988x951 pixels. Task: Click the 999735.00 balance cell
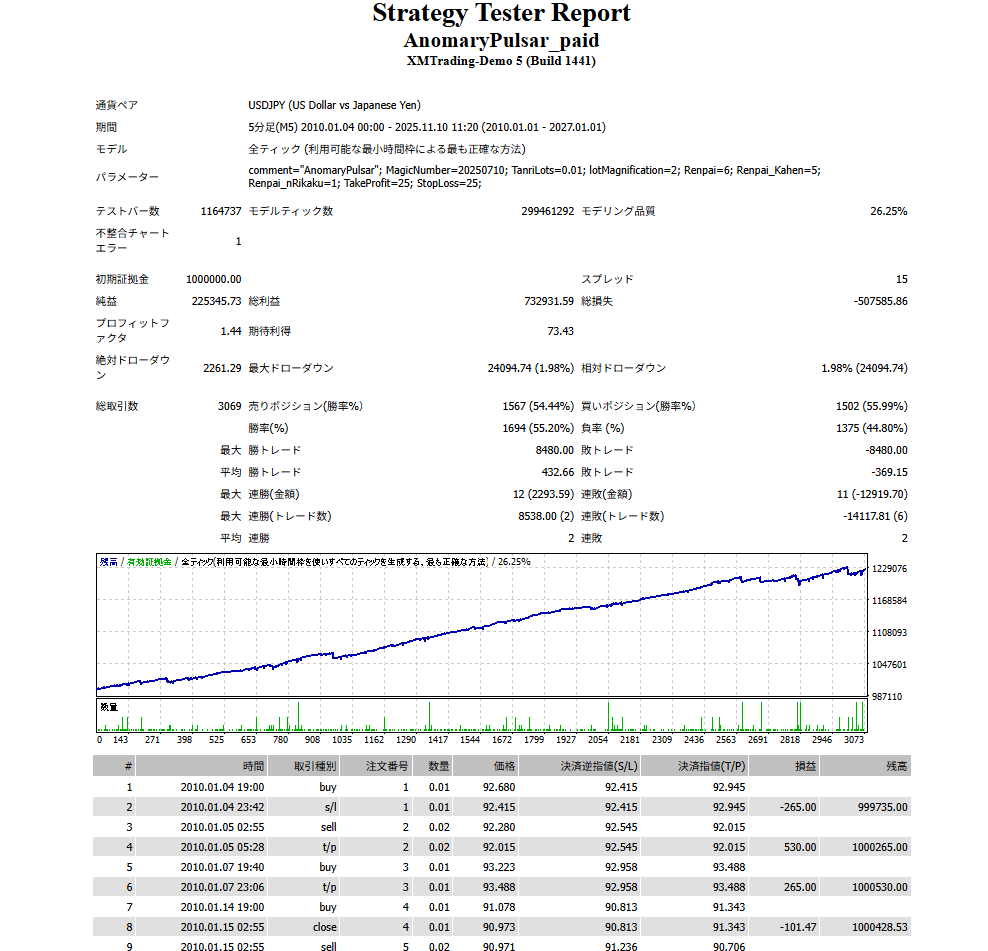tap(879, 806)
